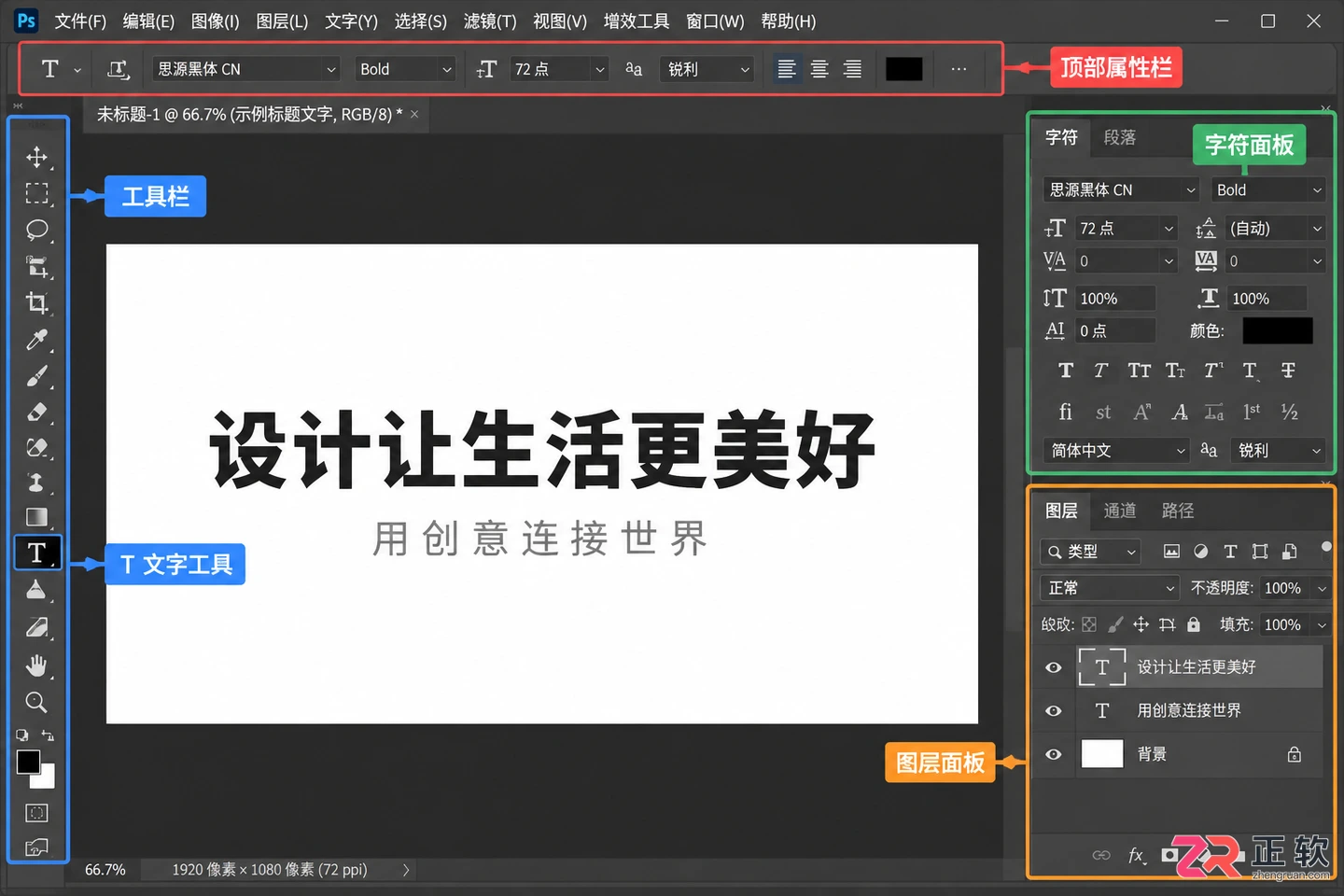Enable strikethrough in Character panel

(x=1288, y=371)
